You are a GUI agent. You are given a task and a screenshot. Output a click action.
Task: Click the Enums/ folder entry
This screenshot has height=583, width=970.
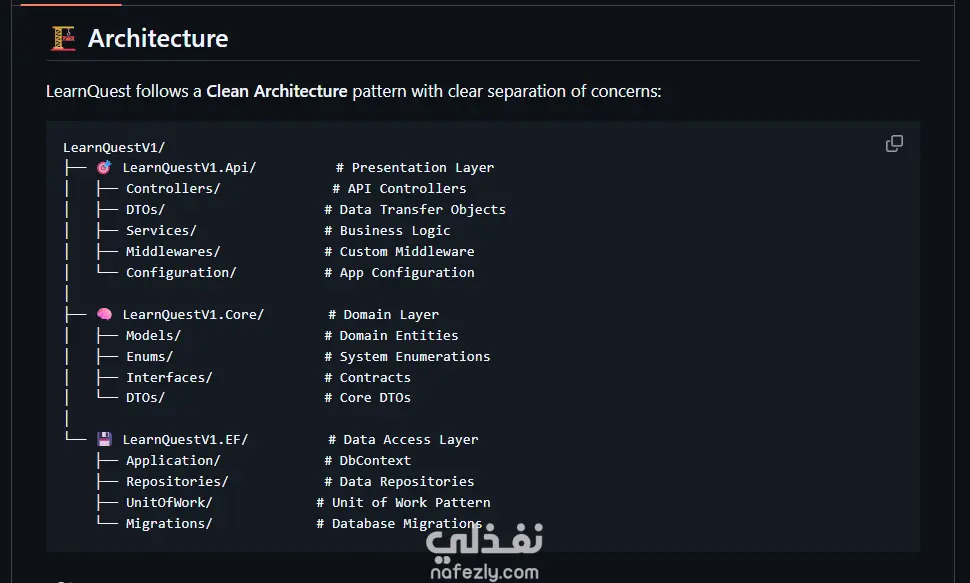coord(149,357)
